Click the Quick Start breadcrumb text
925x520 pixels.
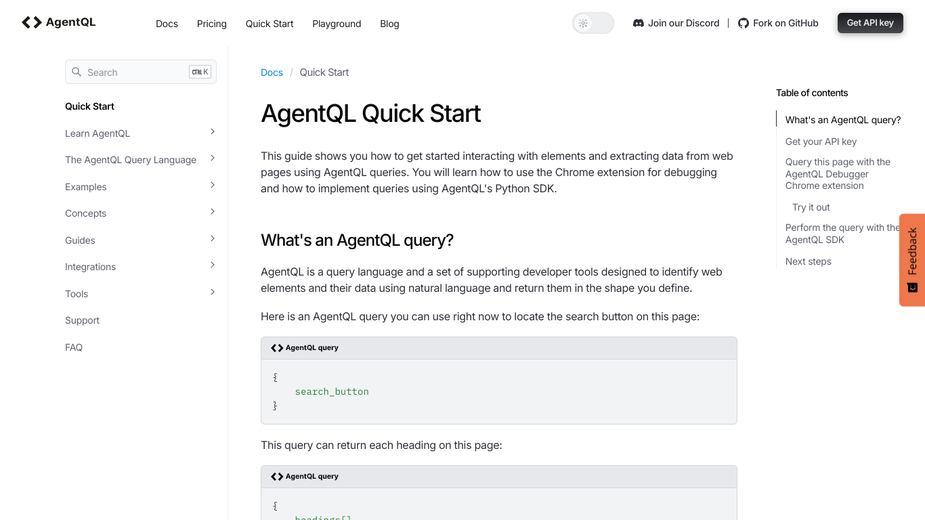[x=324, y=72]
